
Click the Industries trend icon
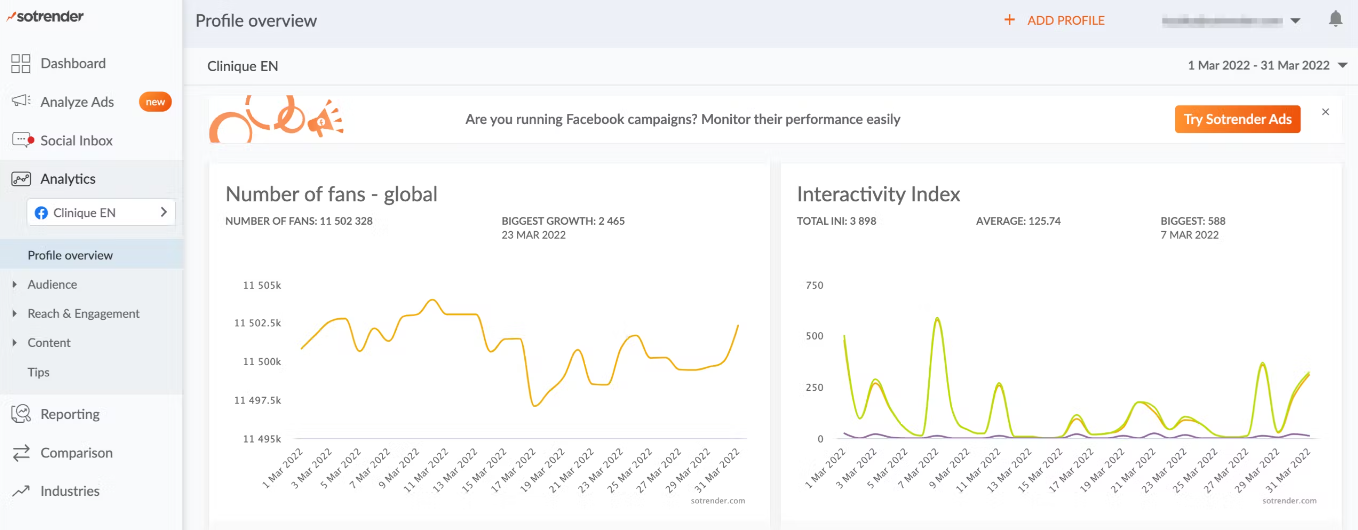[x=21, y=491]
